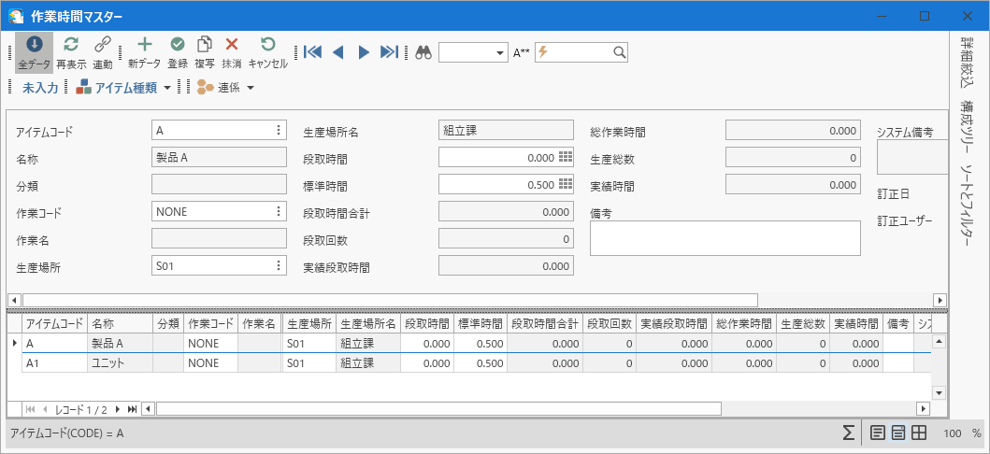
Task: Delete the record with the 抹消 icon
Action: pyautogui.click(x=231, y=52)
